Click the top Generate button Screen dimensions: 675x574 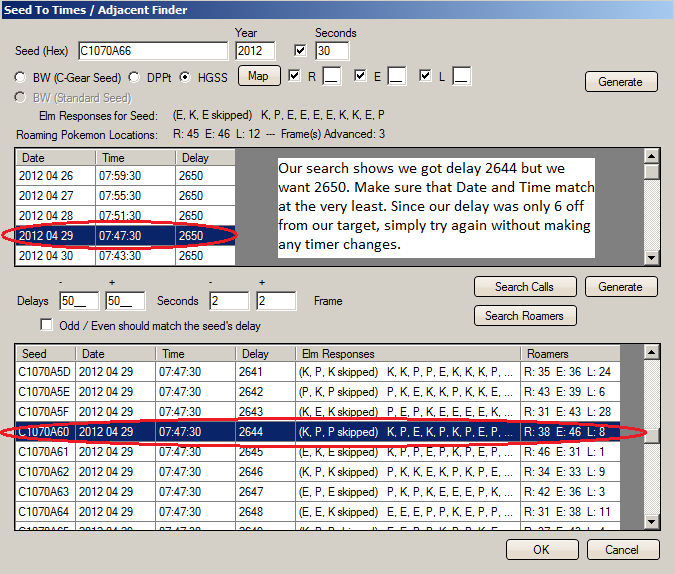click(621, 82)
